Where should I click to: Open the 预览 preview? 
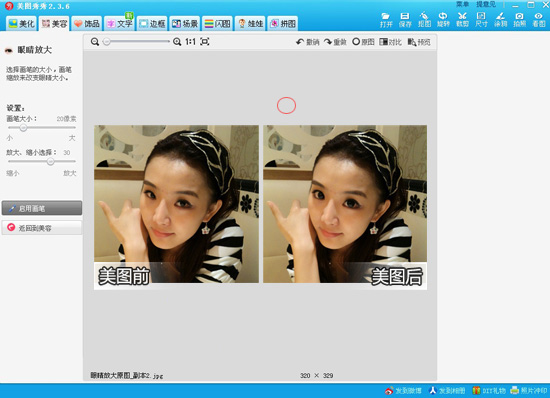coord(419,42)
